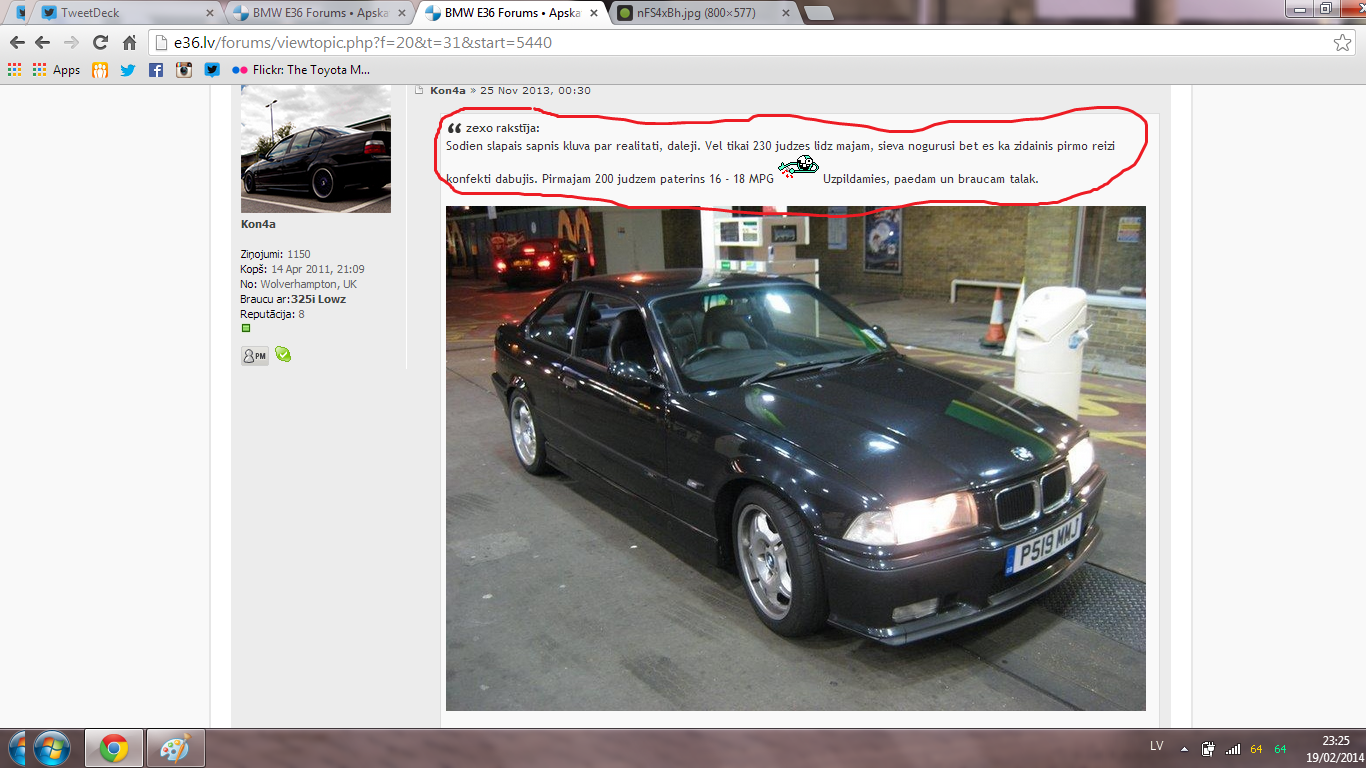Open the LV input language selector

coord(1156,747)
